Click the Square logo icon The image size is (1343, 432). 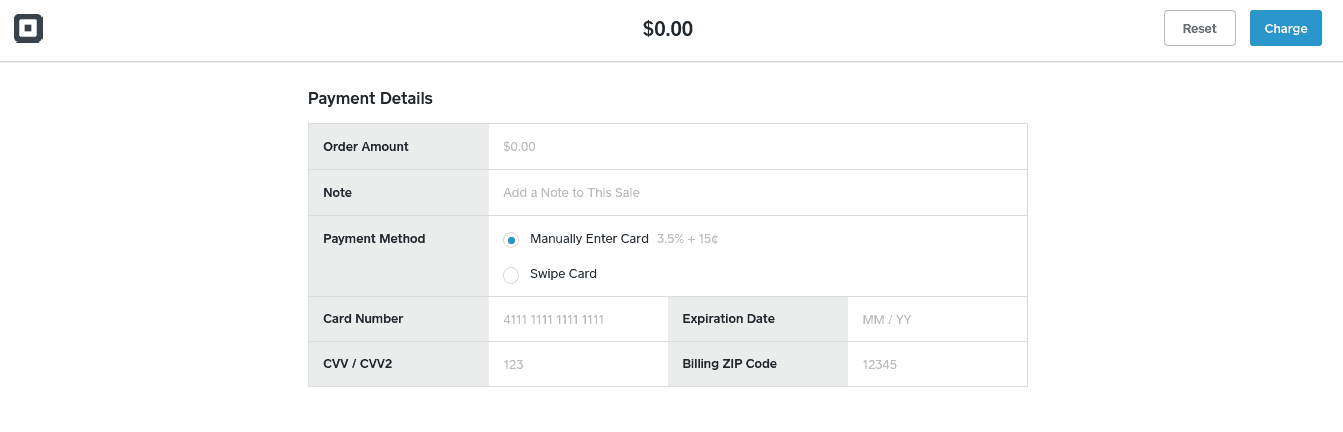[x=28, y=28]
